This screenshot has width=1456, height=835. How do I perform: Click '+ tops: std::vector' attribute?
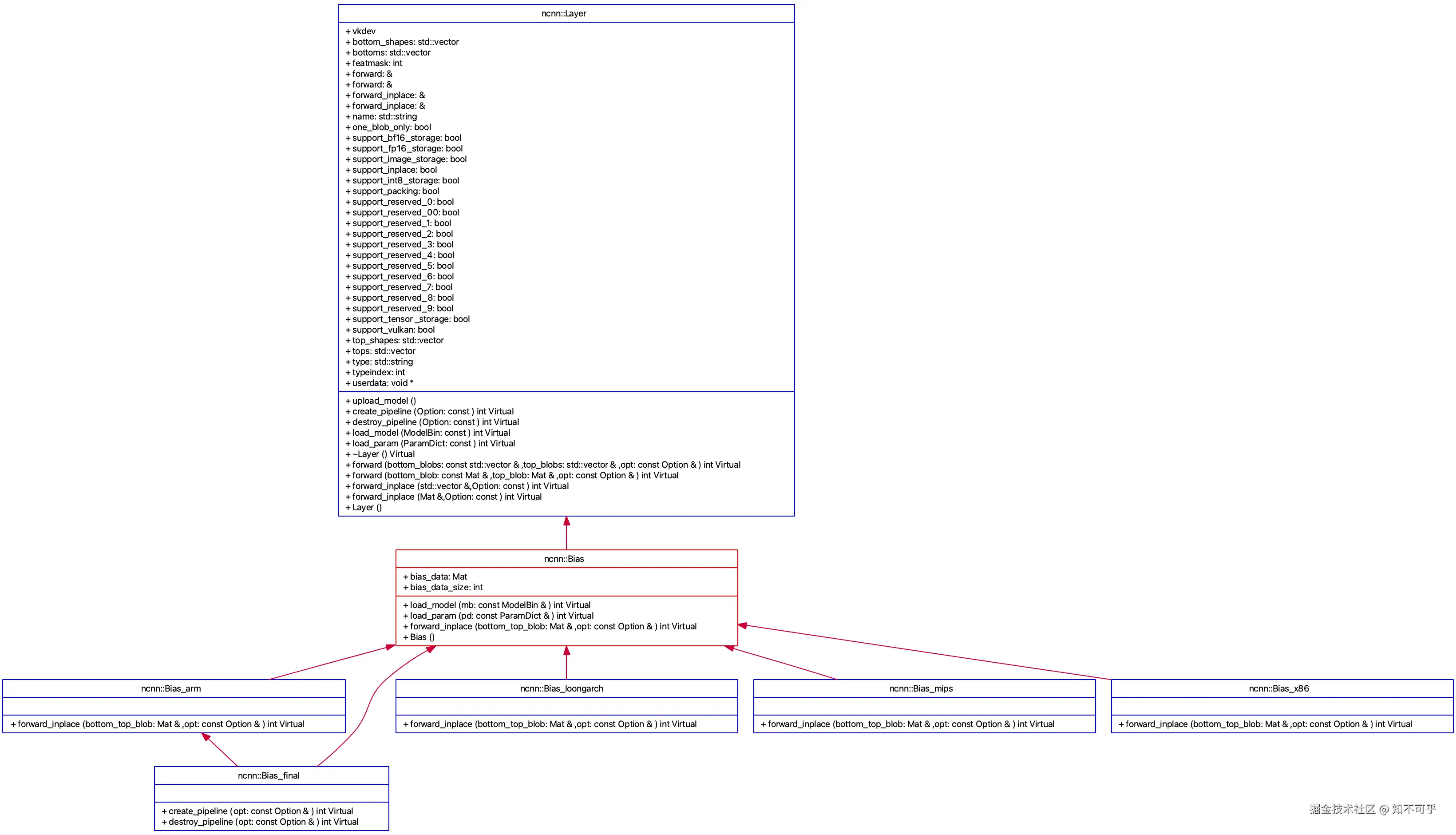(380, 351)
